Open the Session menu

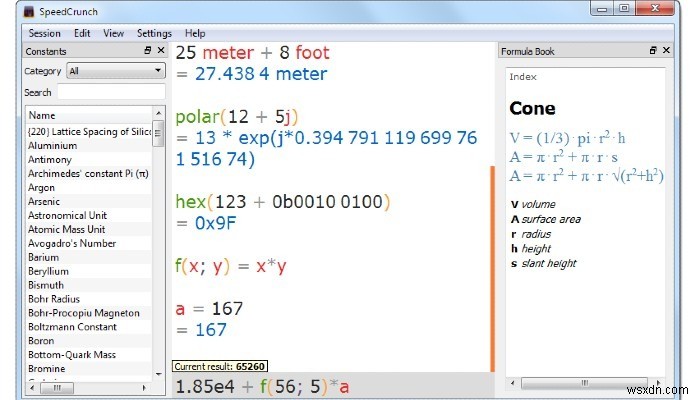[x=44, y=33]
